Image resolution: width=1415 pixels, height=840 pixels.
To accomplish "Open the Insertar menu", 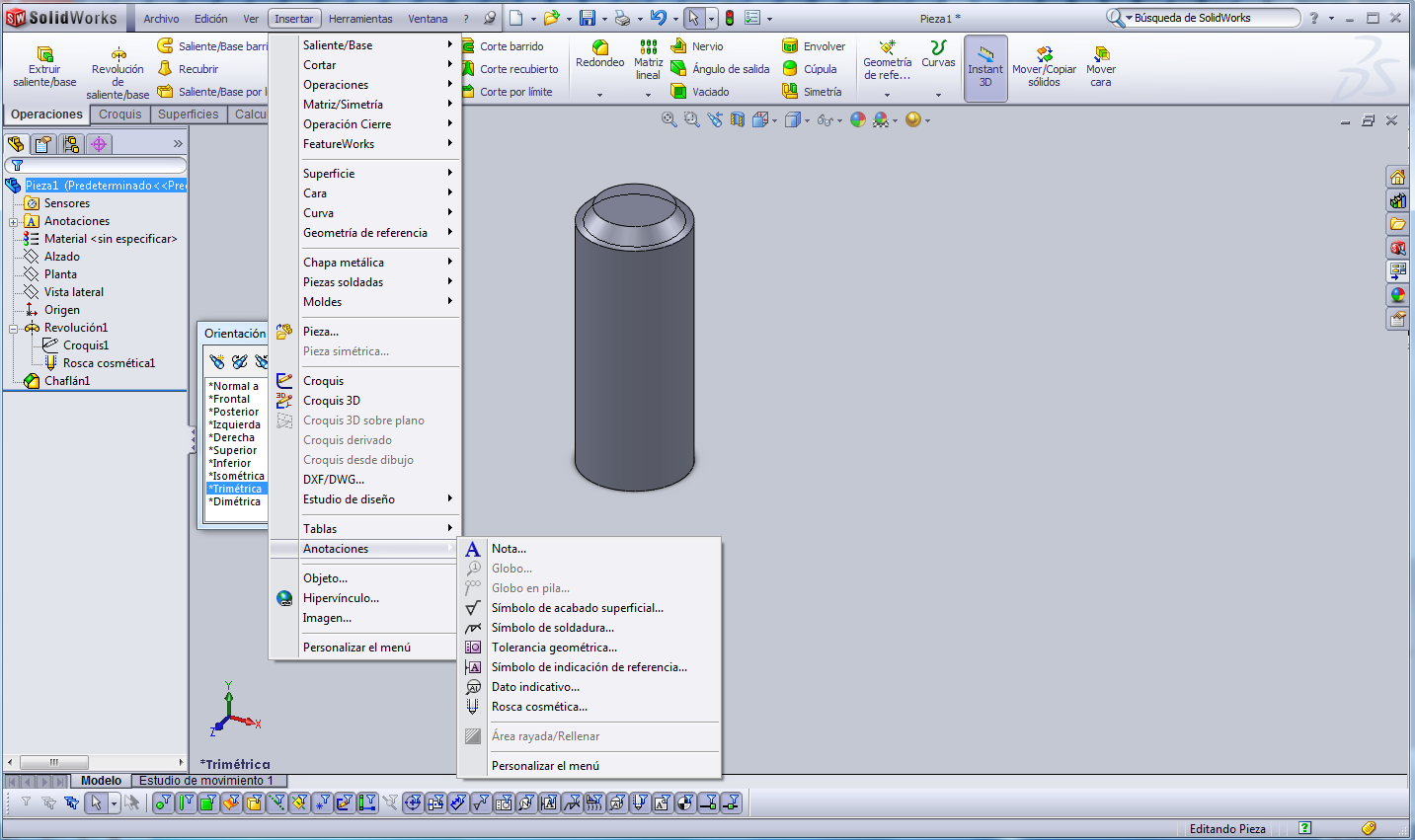I will click(x=293, y=18).
